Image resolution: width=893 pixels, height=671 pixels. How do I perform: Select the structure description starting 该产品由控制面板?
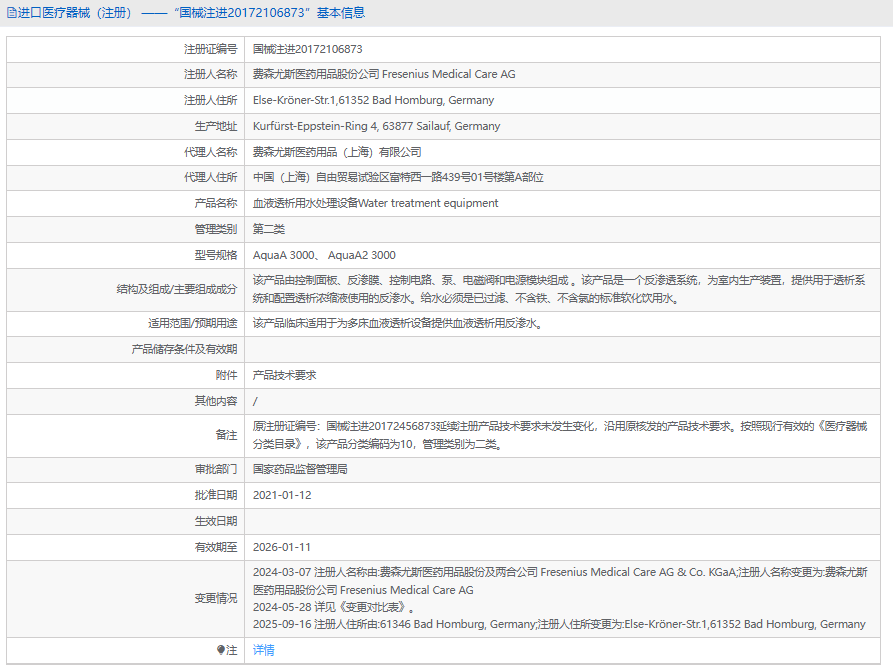click(x=559, y=289)
